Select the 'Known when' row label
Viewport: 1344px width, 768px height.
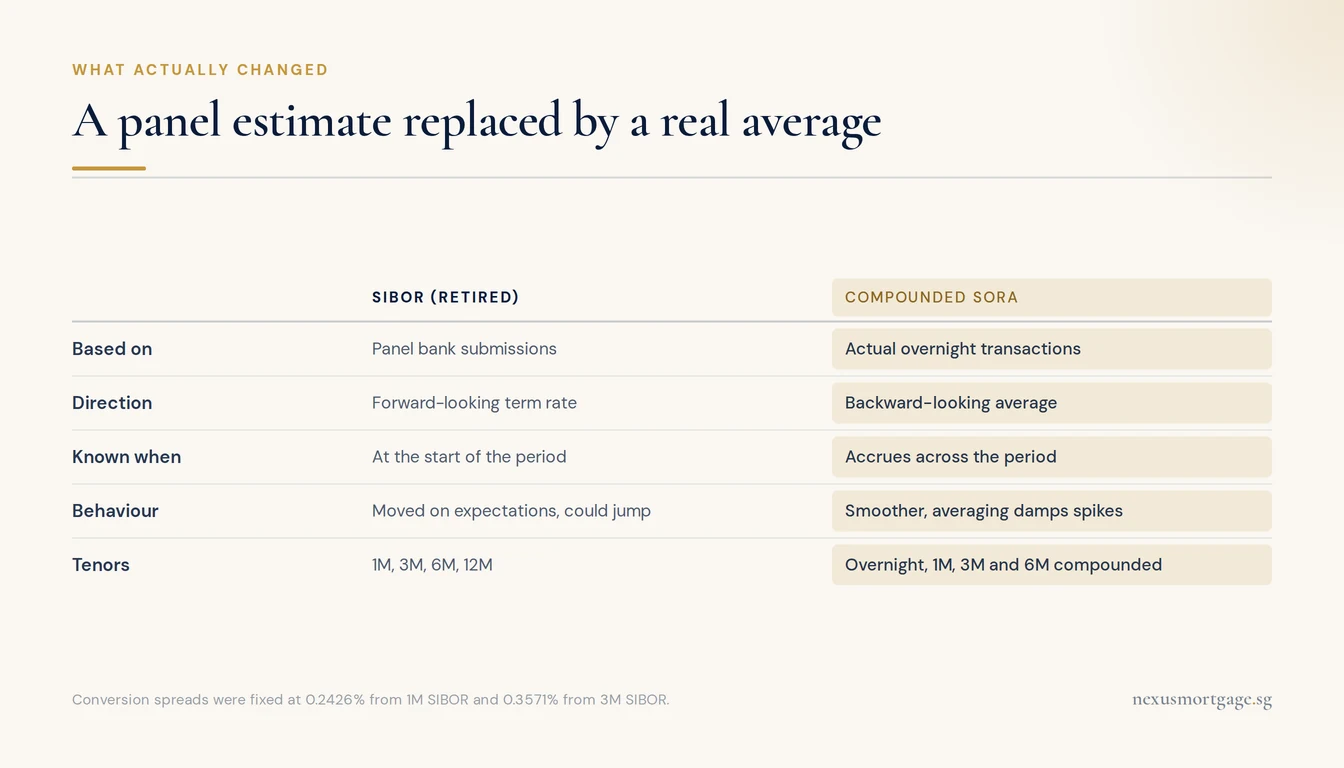click(126, 457)
